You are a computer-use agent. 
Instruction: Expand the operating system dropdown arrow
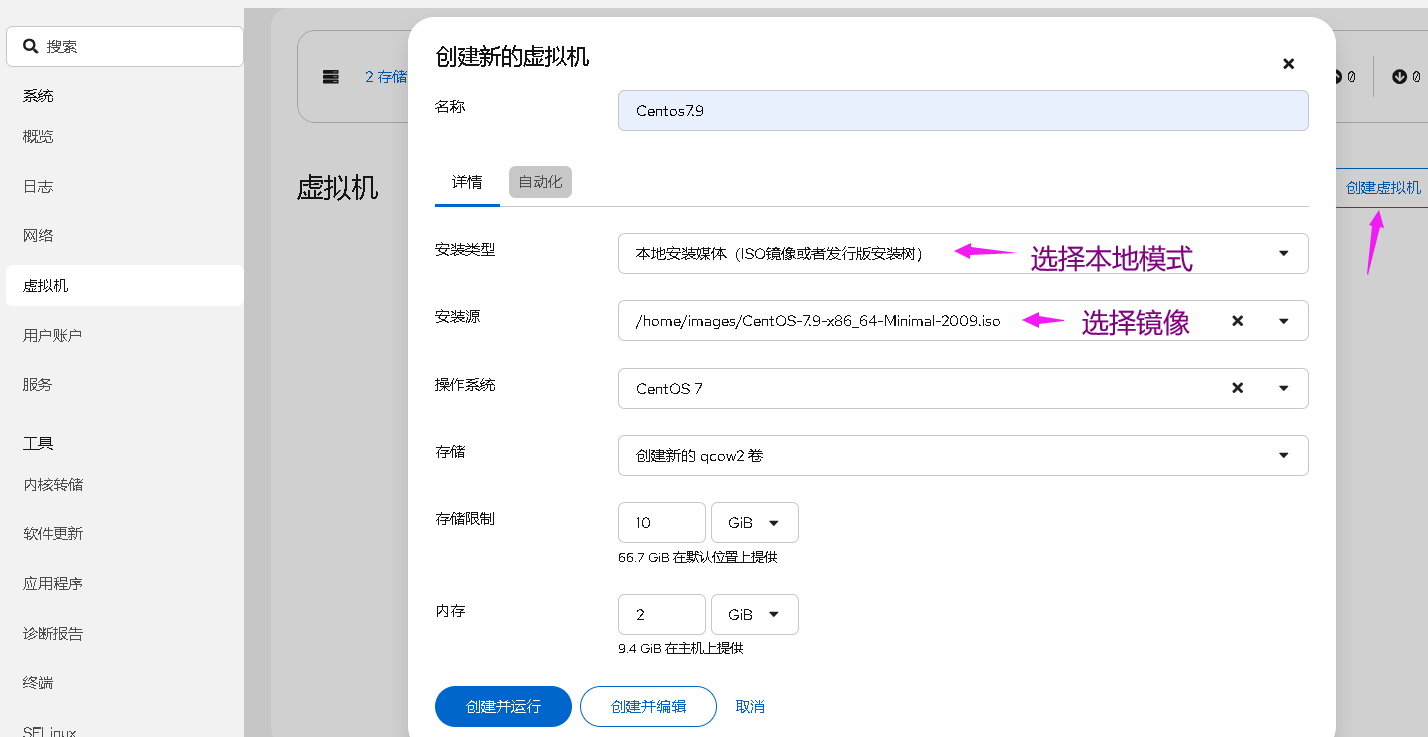(1283, 388)
